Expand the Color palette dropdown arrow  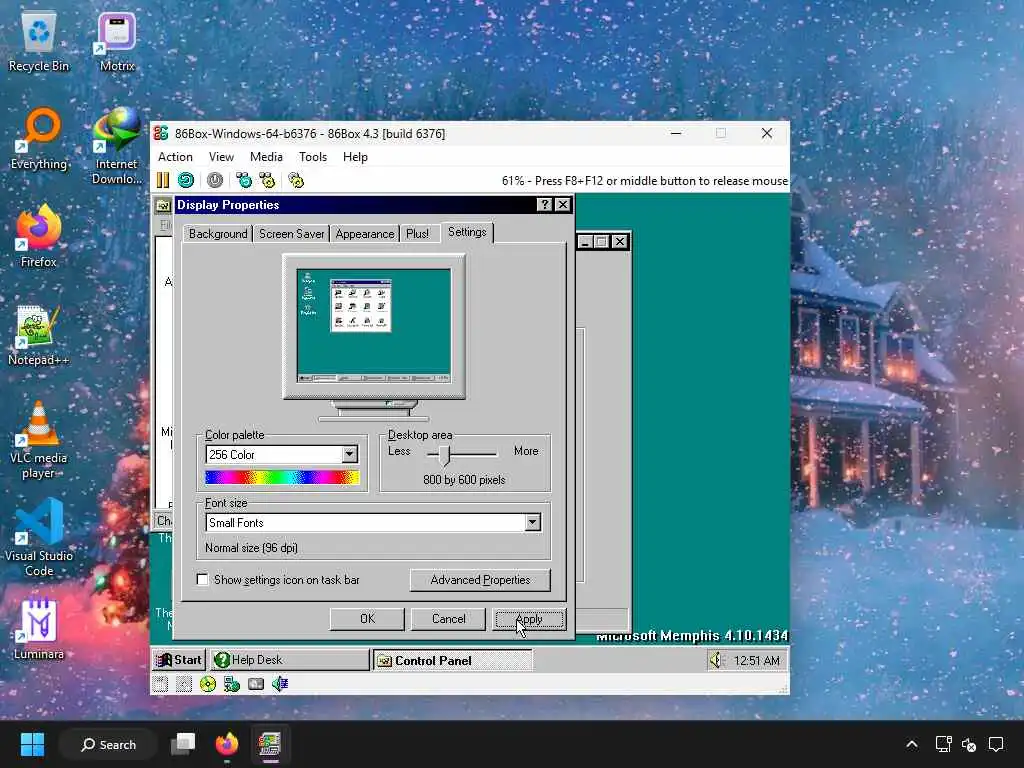349,455
